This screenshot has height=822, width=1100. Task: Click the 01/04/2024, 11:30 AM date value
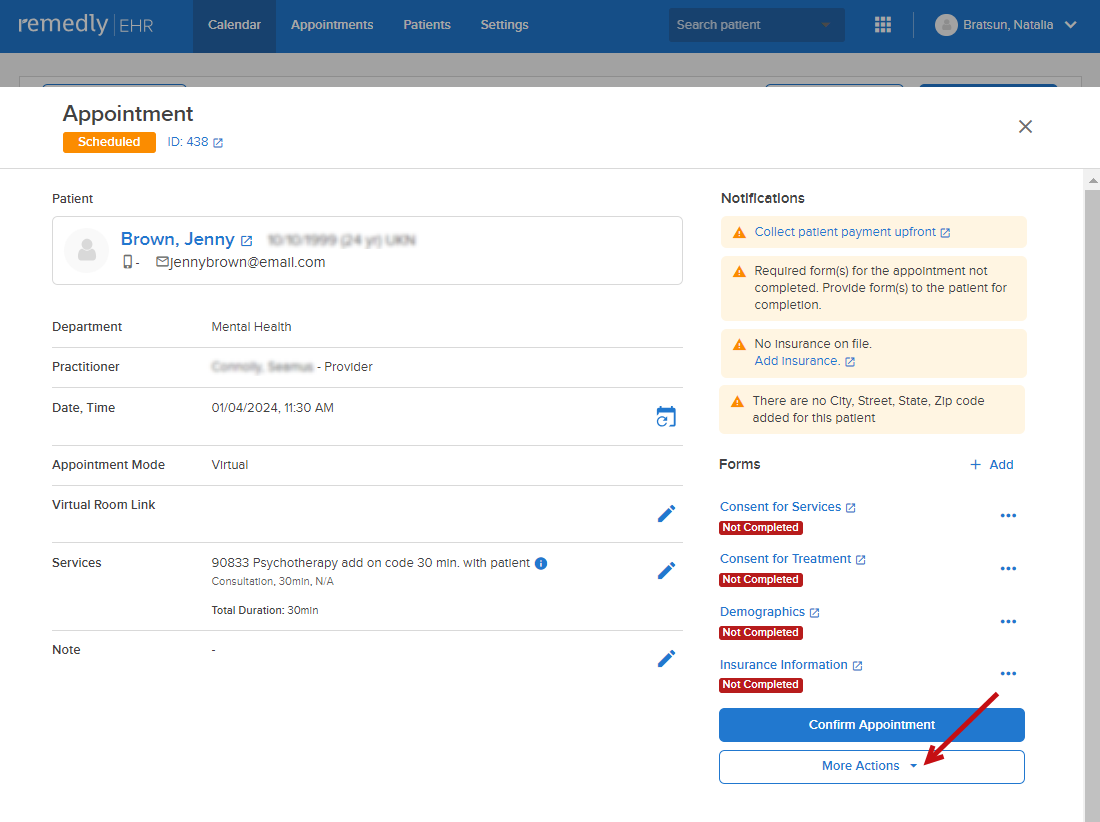point(272,407)
